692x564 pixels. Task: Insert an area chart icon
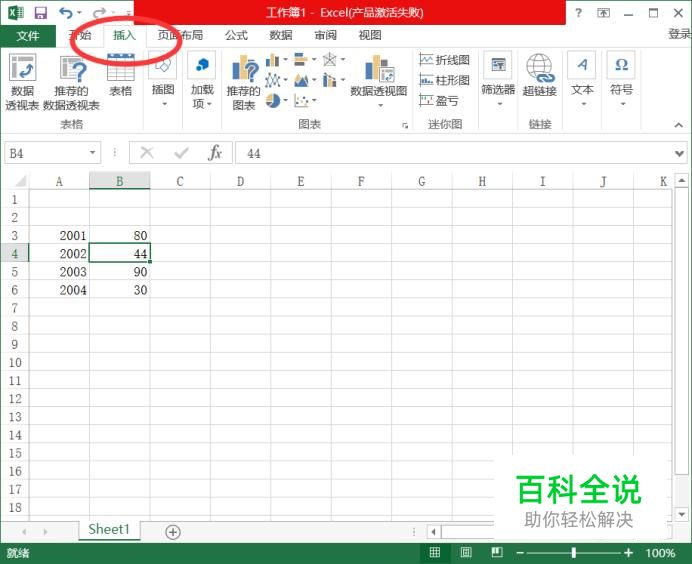click(301, 80)
